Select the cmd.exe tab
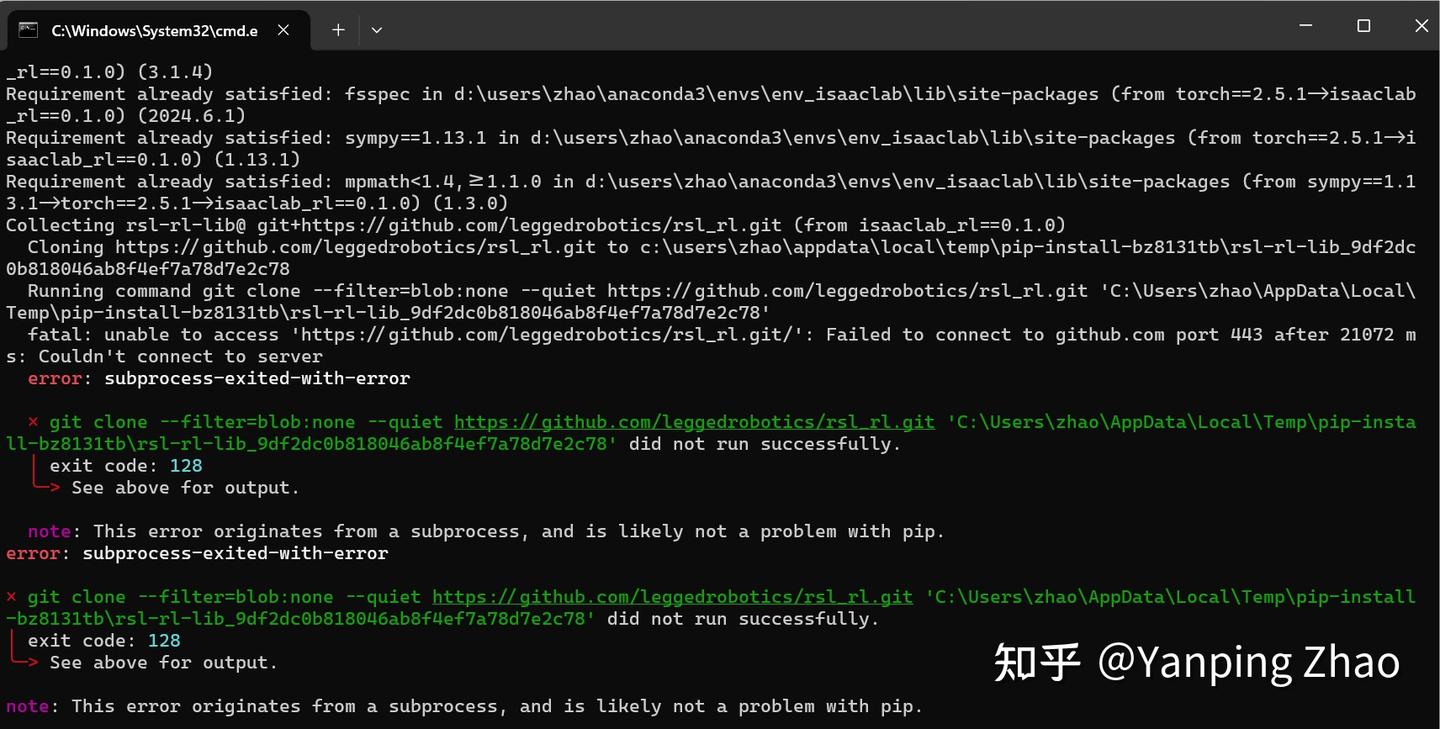1440x729 pixels. [x=155, y=30]
